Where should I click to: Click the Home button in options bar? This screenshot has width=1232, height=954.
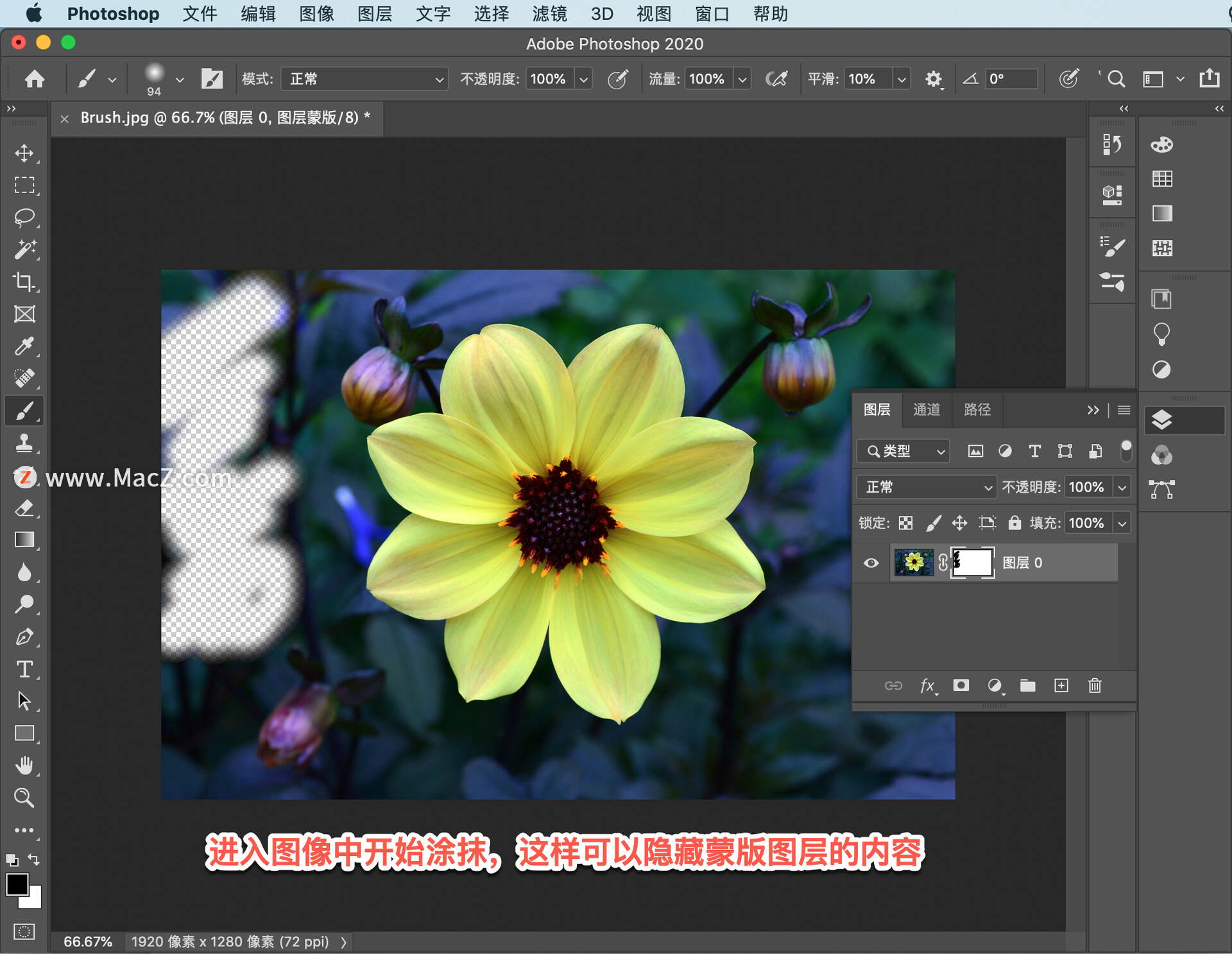click(35, 79)
